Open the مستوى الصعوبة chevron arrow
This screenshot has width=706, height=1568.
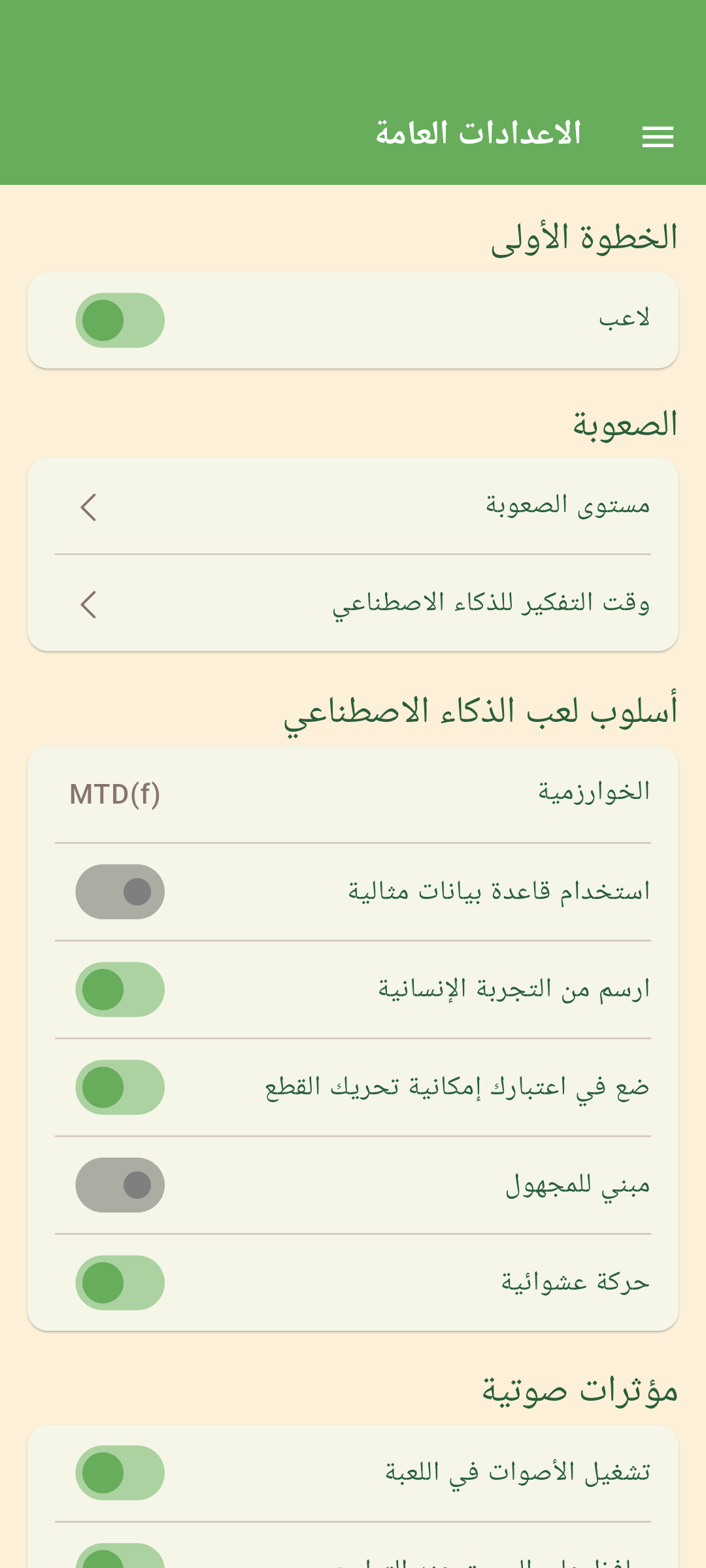(x=89, y=507)
